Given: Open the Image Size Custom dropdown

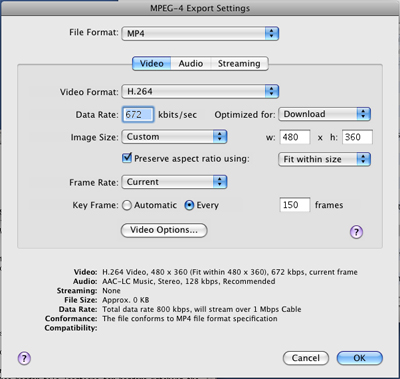Looking at the screenshot, I should point(174,137).
